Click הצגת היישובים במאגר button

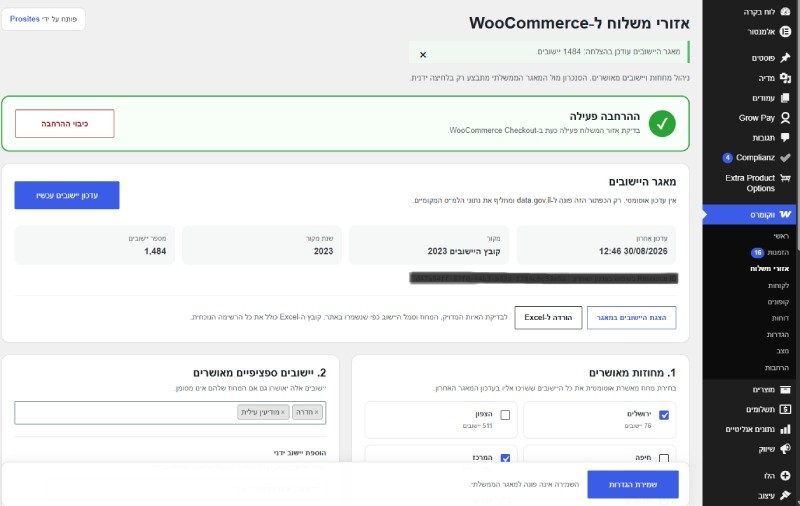pyautogui.click(x=632, y=317)
